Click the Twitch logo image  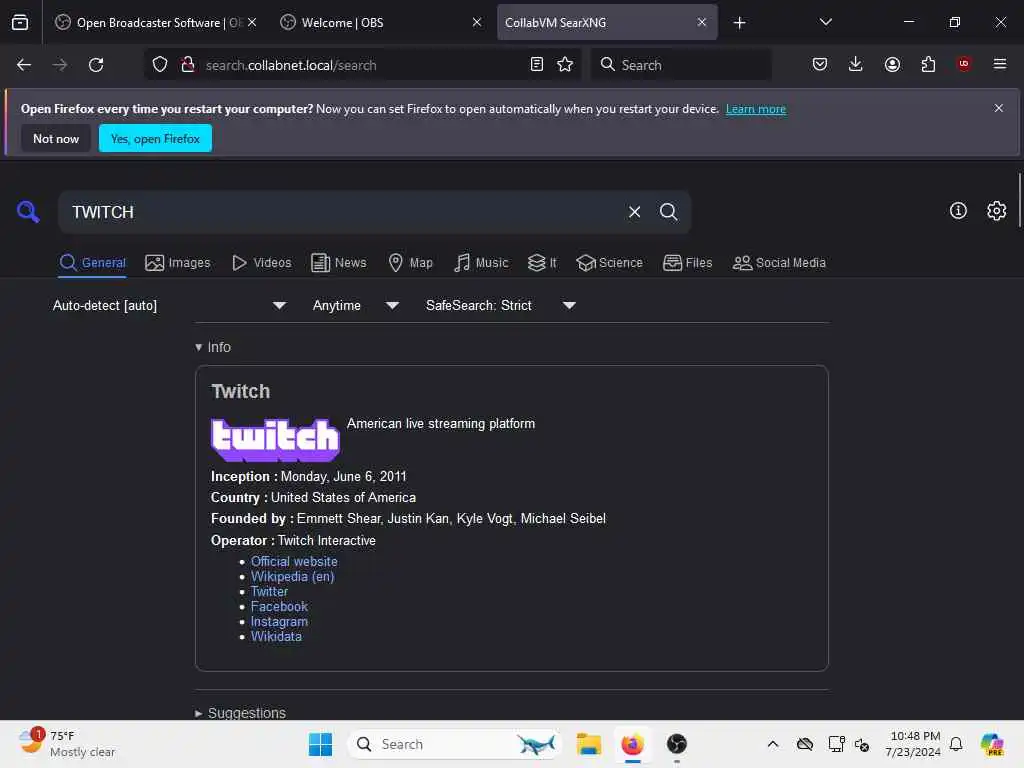275,439
